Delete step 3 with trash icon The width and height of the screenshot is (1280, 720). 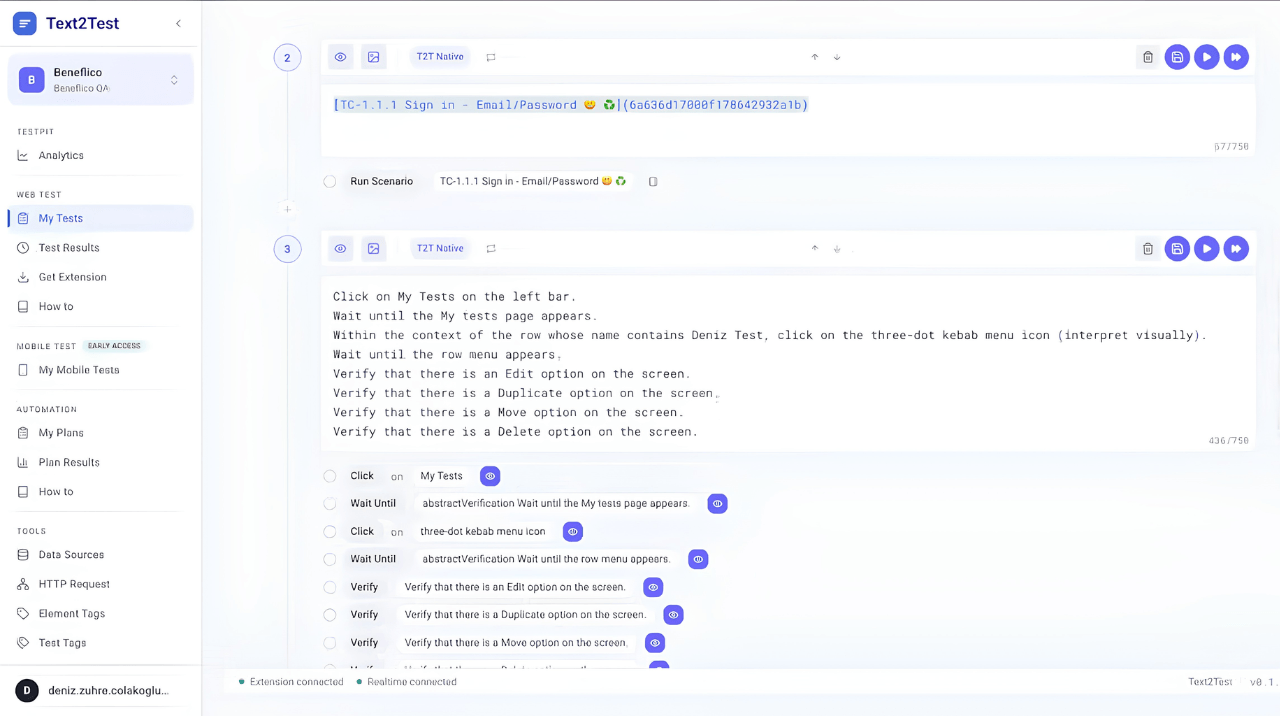tap(1148, 248)
